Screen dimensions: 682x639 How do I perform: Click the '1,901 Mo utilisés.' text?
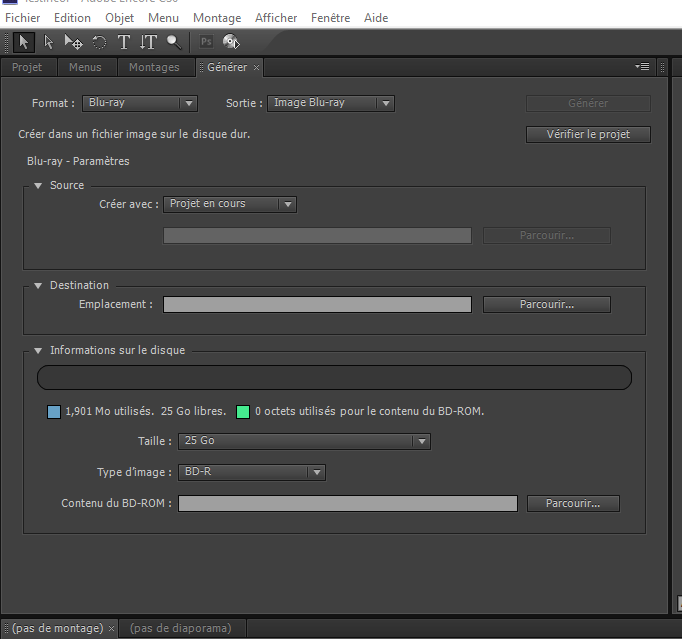pos(110,412)
